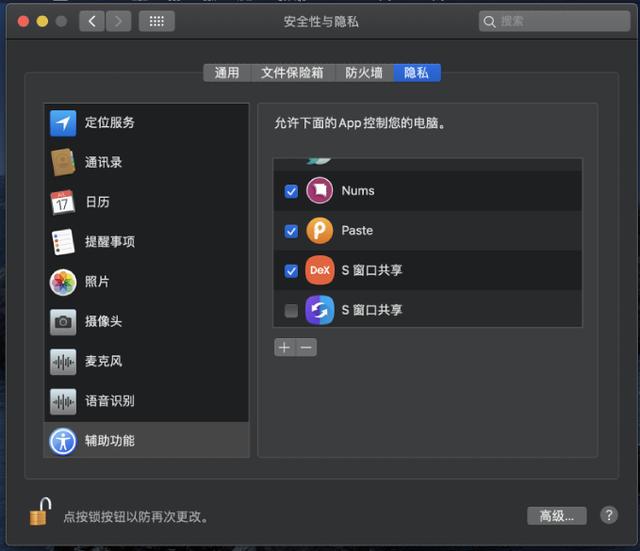Select 日历 in the sidebar

coord(147,202)
